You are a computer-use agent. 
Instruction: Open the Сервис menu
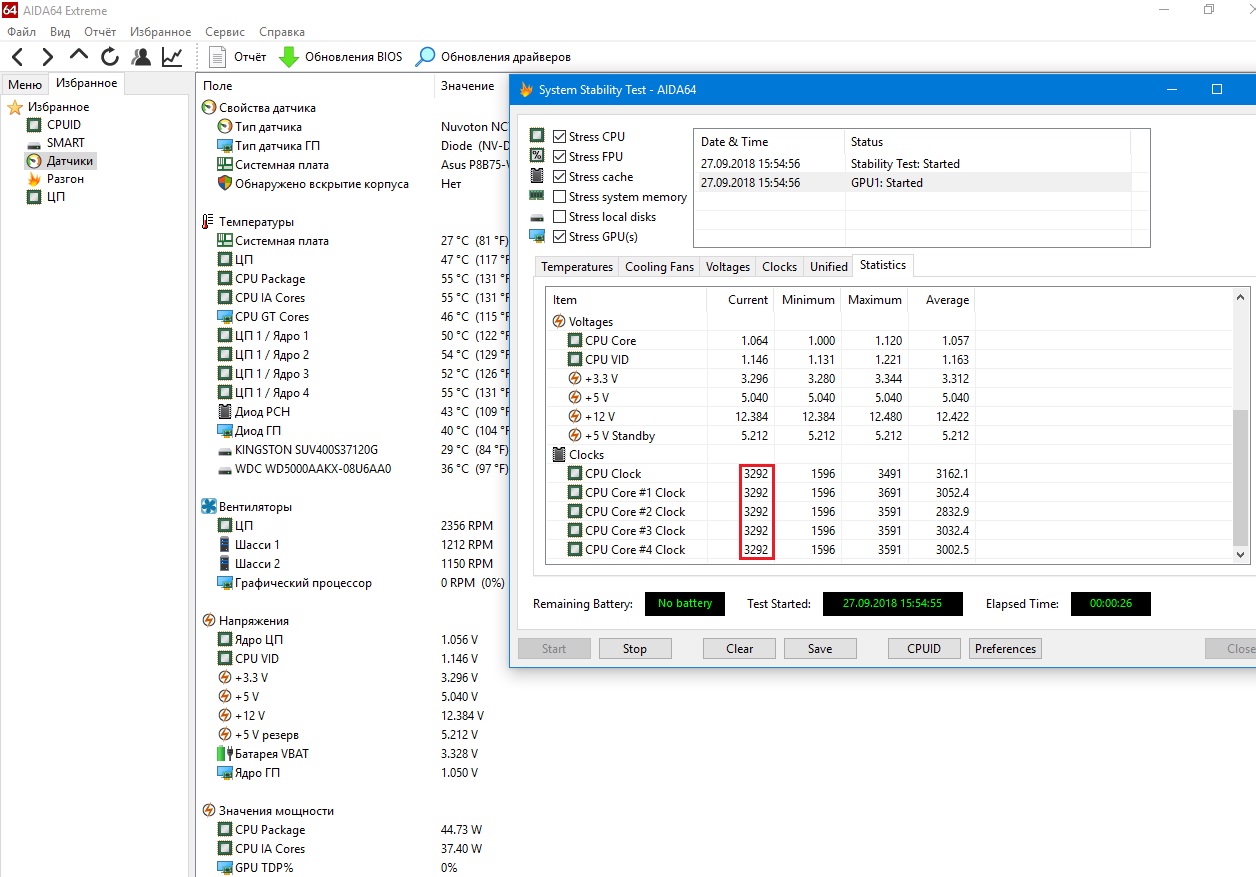tap(225, 32)
